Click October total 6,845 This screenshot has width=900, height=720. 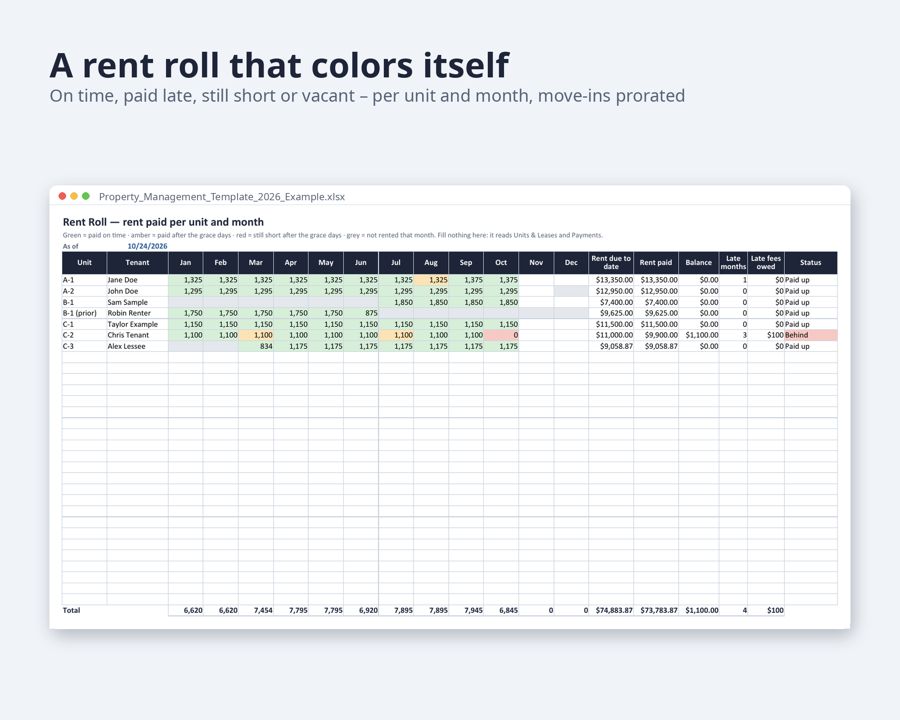501,610
